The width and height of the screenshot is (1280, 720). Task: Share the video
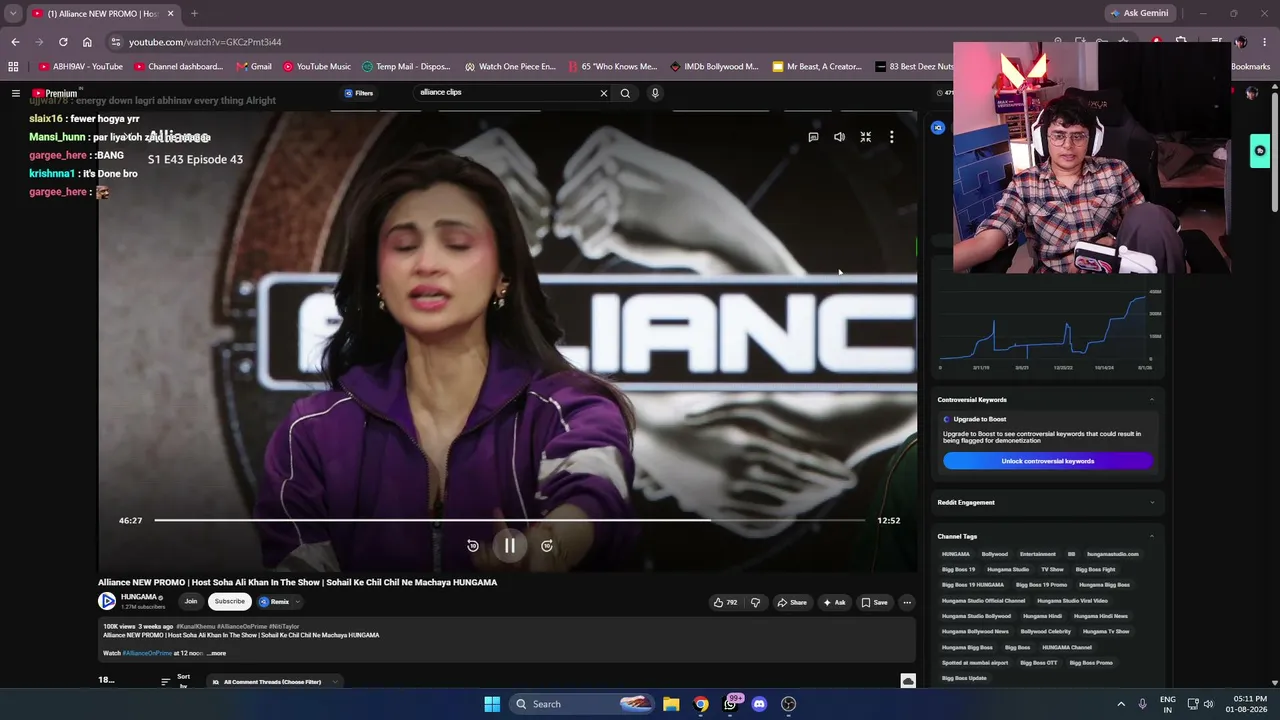pos(792,602)
